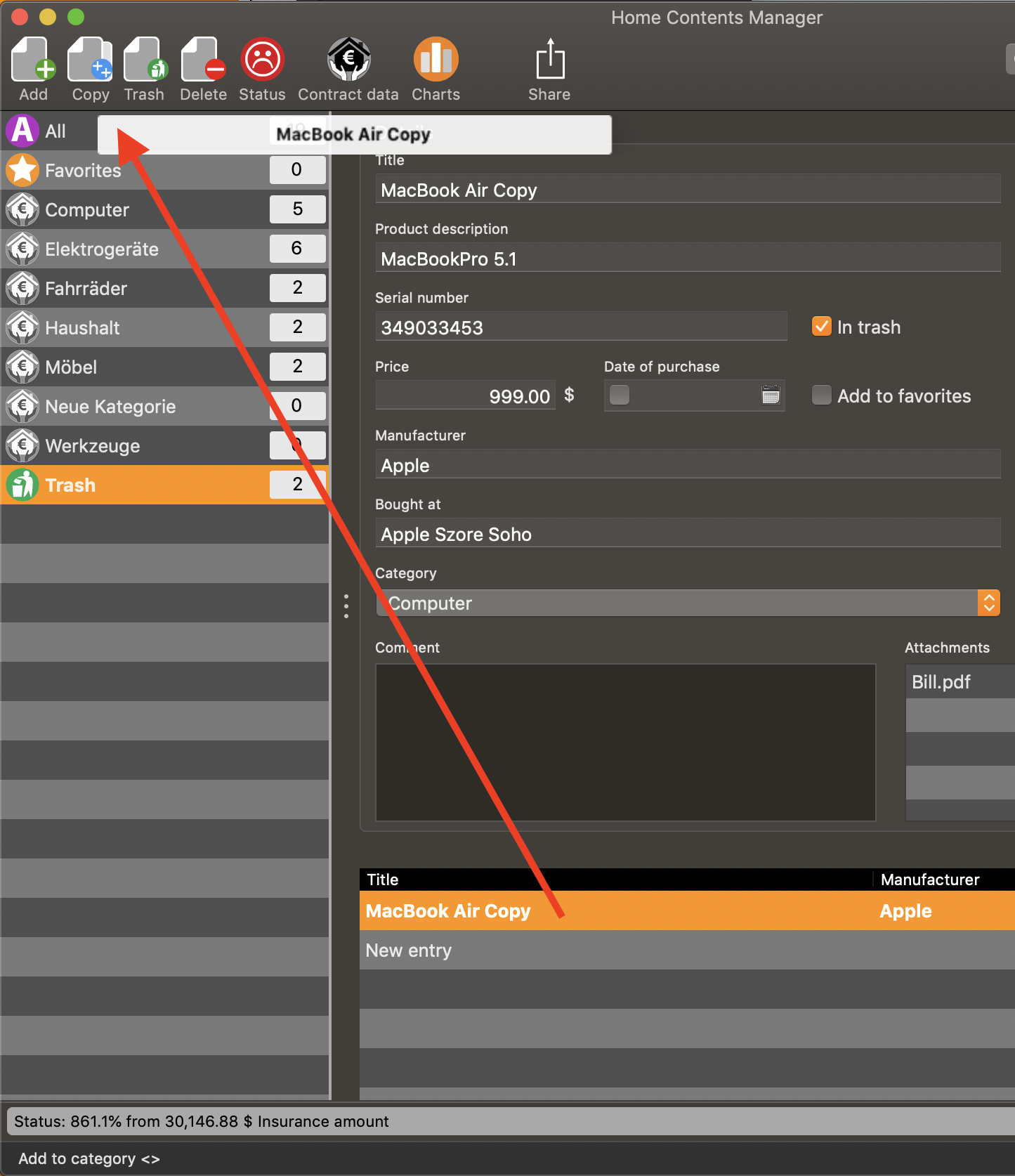
Task: Click the Serial number field
Action: tap(581, 327)
